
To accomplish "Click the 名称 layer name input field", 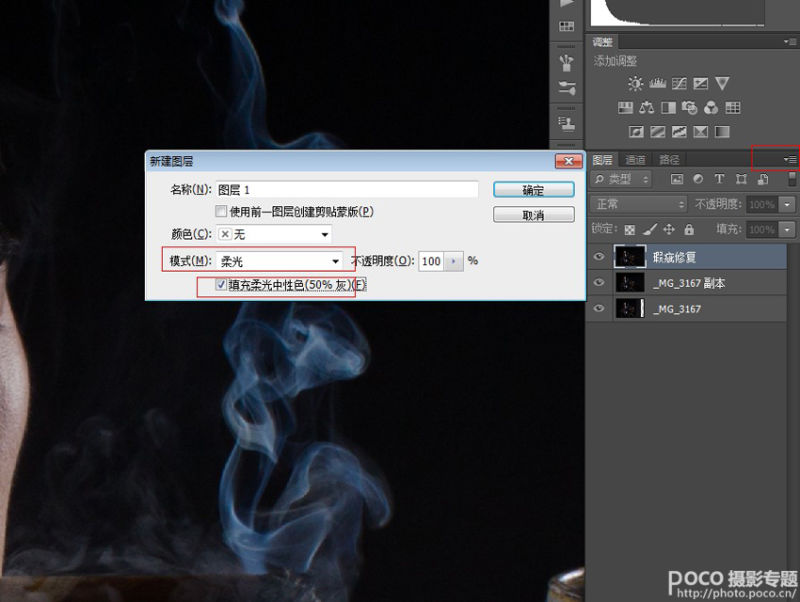I will point(347,189).
